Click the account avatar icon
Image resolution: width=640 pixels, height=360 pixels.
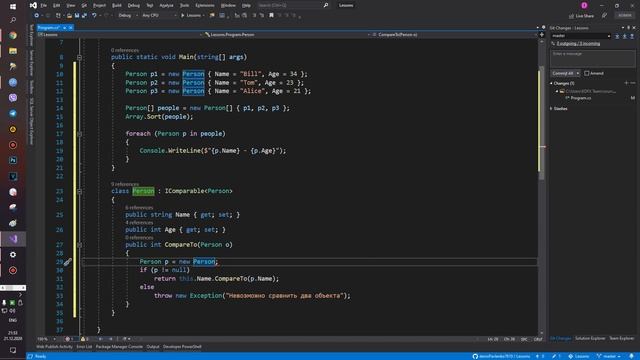(584, 5)
